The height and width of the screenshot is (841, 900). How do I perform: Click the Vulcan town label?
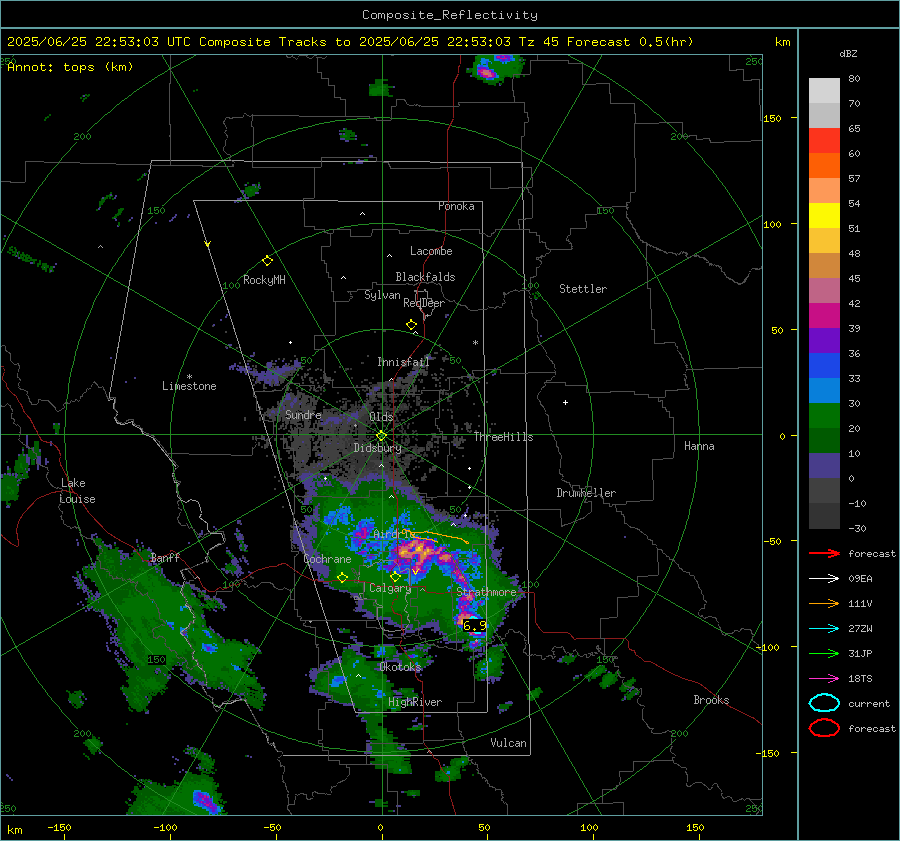tap(508, 743)
